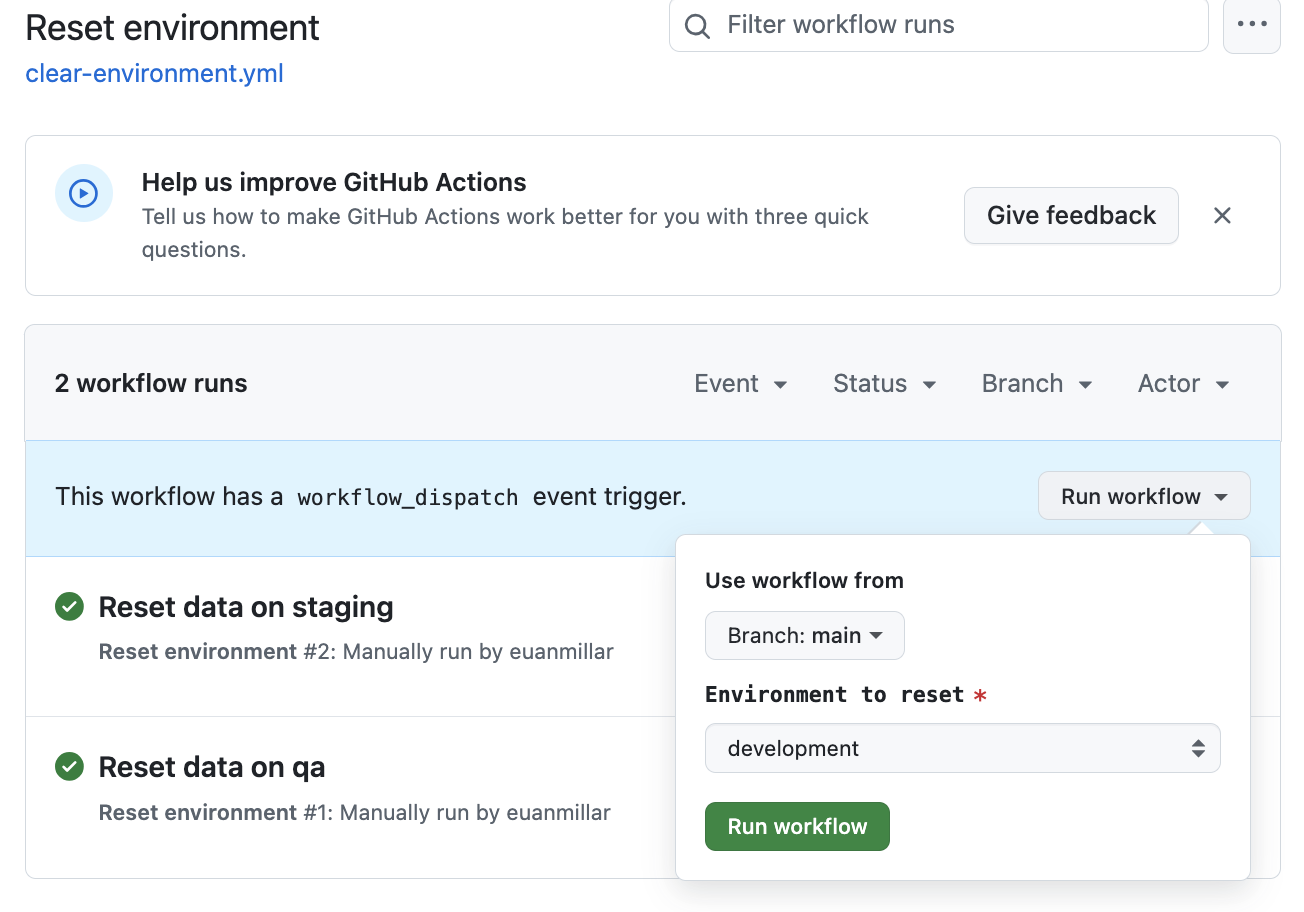Toggle the Run workflow dropdown button
The height and width of the screenshot is (912, 1304).
tap(1143, 496)
